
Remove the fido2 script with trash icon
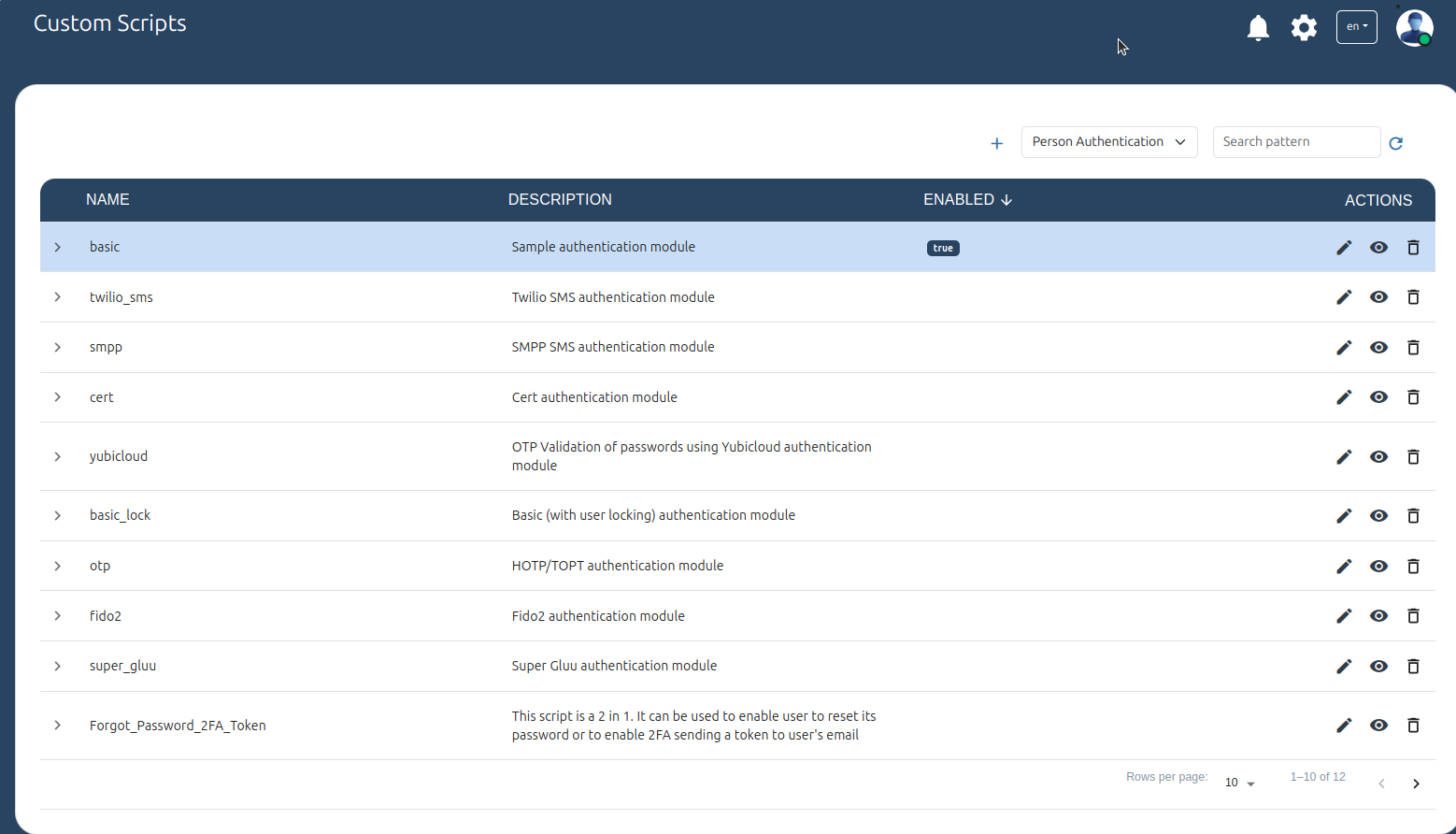(x=1413, y=616)
